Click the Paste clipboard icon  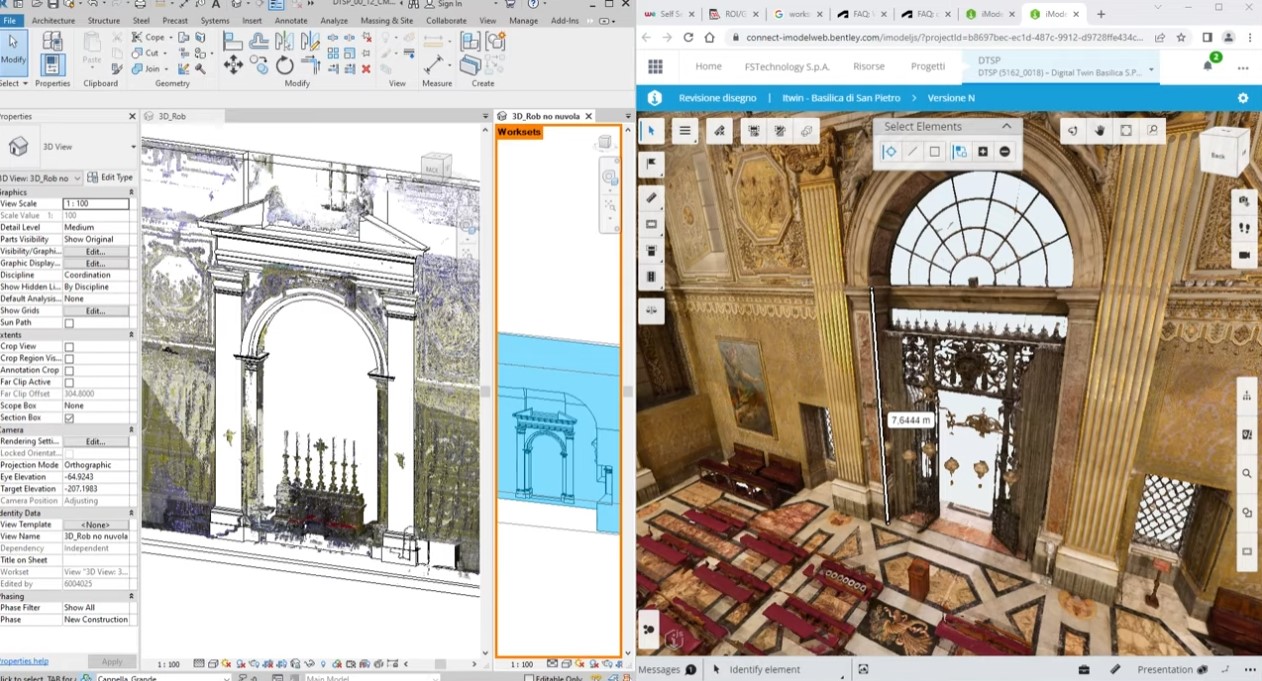[92, 47]
